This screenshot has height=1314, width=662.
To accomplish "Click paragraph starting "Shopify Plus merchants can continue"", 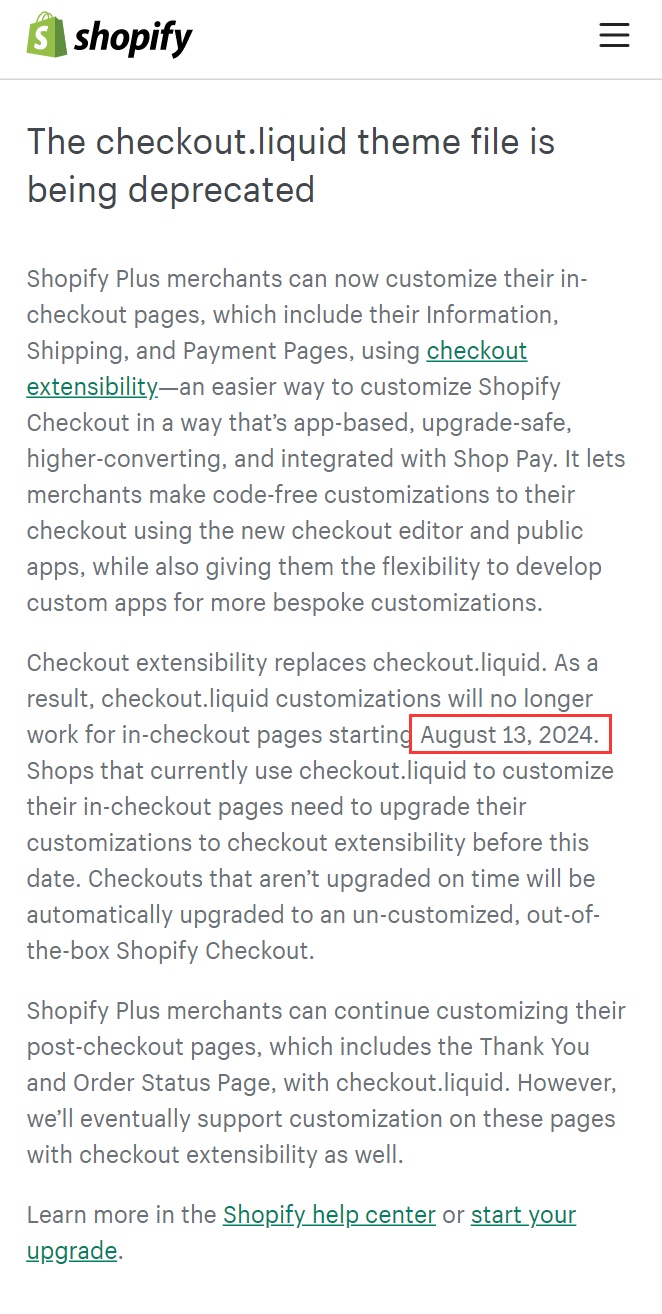I will pyautogui.click(x=326, y=1083).
